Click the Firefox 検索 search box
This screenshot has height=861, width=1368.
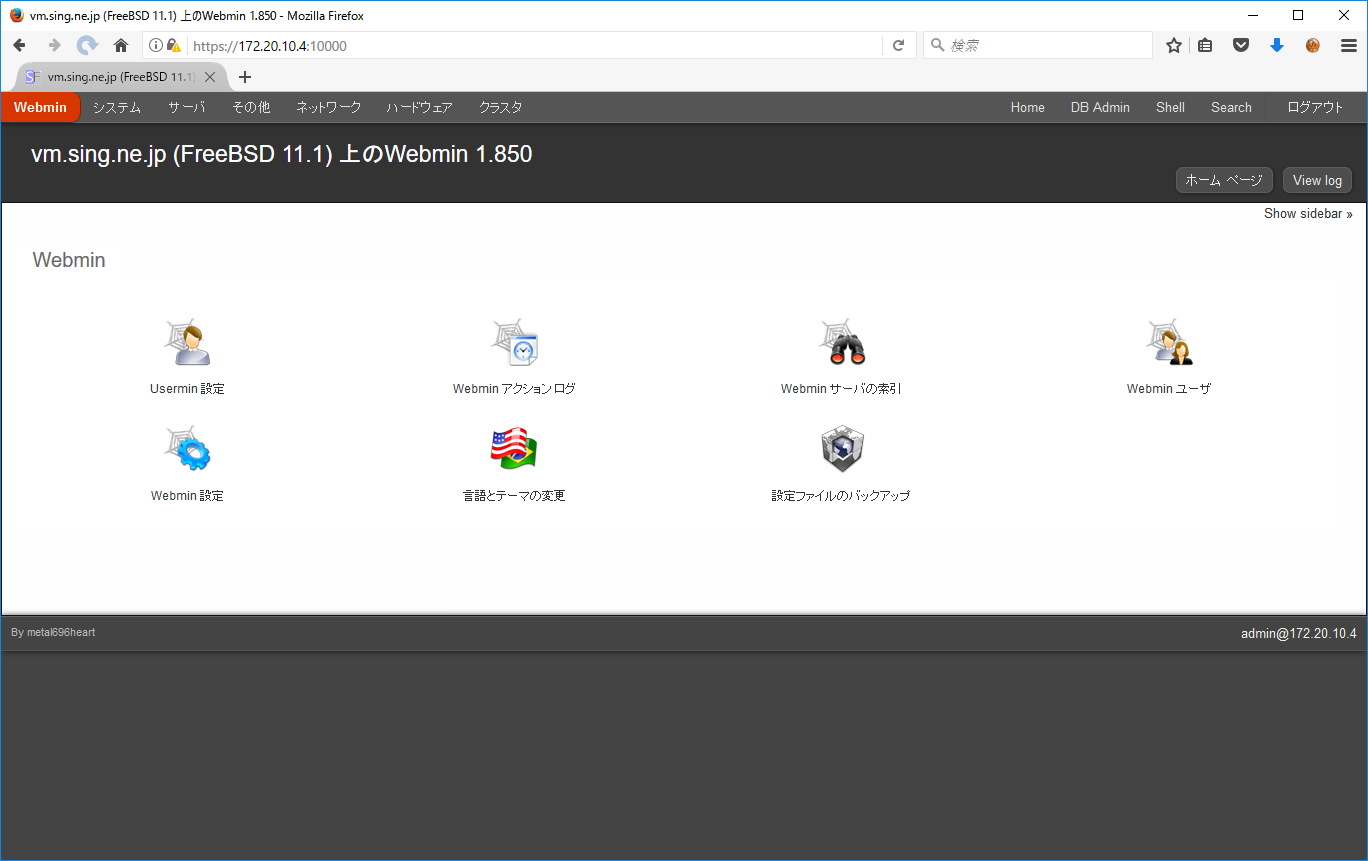pyautogui.click(x=1038, y=45)
